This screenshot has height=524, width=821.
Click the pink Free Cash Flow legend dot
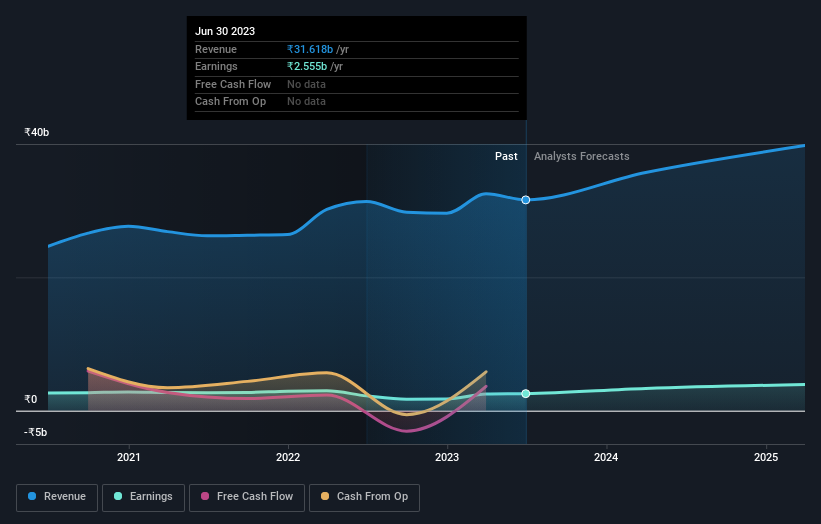tap(205, 496)
